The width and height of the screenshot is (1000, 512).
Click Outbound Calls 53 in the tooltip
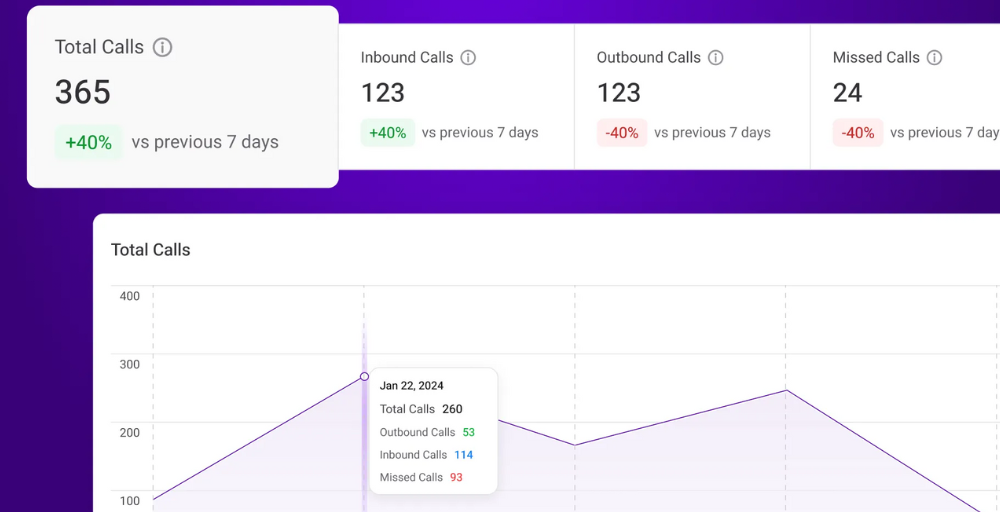coord(427,432)
